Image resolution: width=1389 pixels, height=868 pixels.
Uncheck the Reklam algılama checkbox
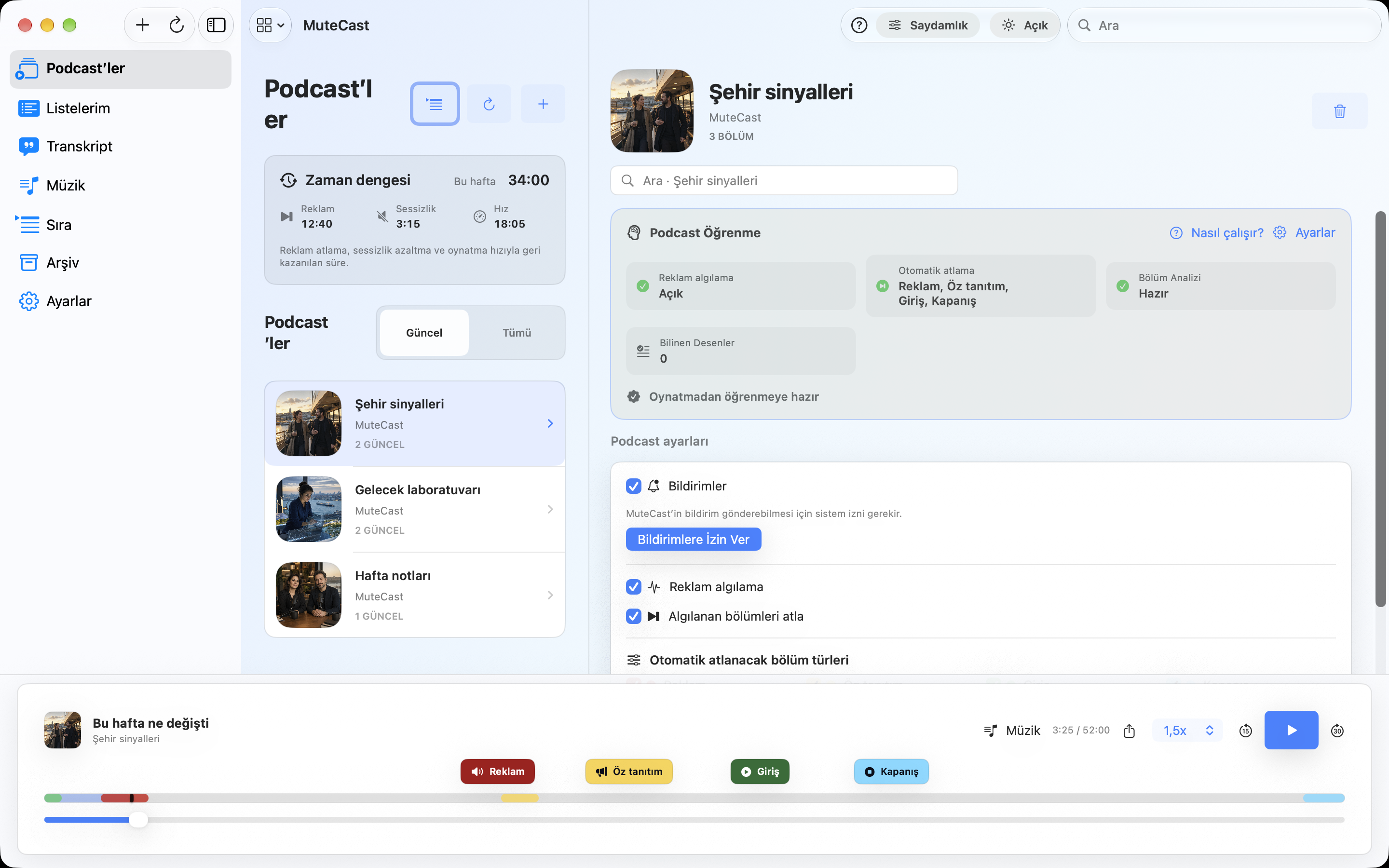634,587
